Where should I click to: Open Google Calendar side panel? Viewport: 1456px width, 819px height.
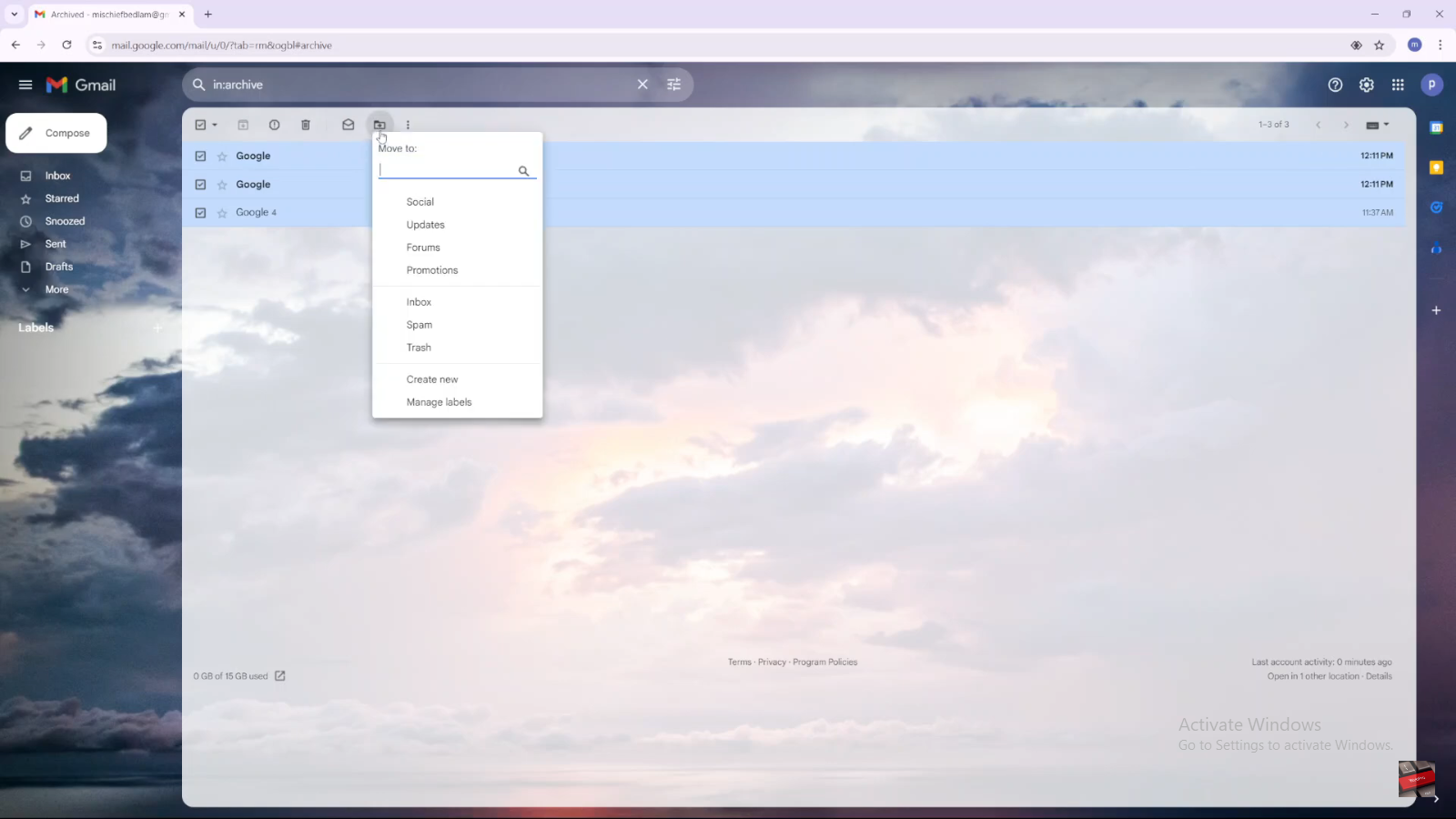1436,127
